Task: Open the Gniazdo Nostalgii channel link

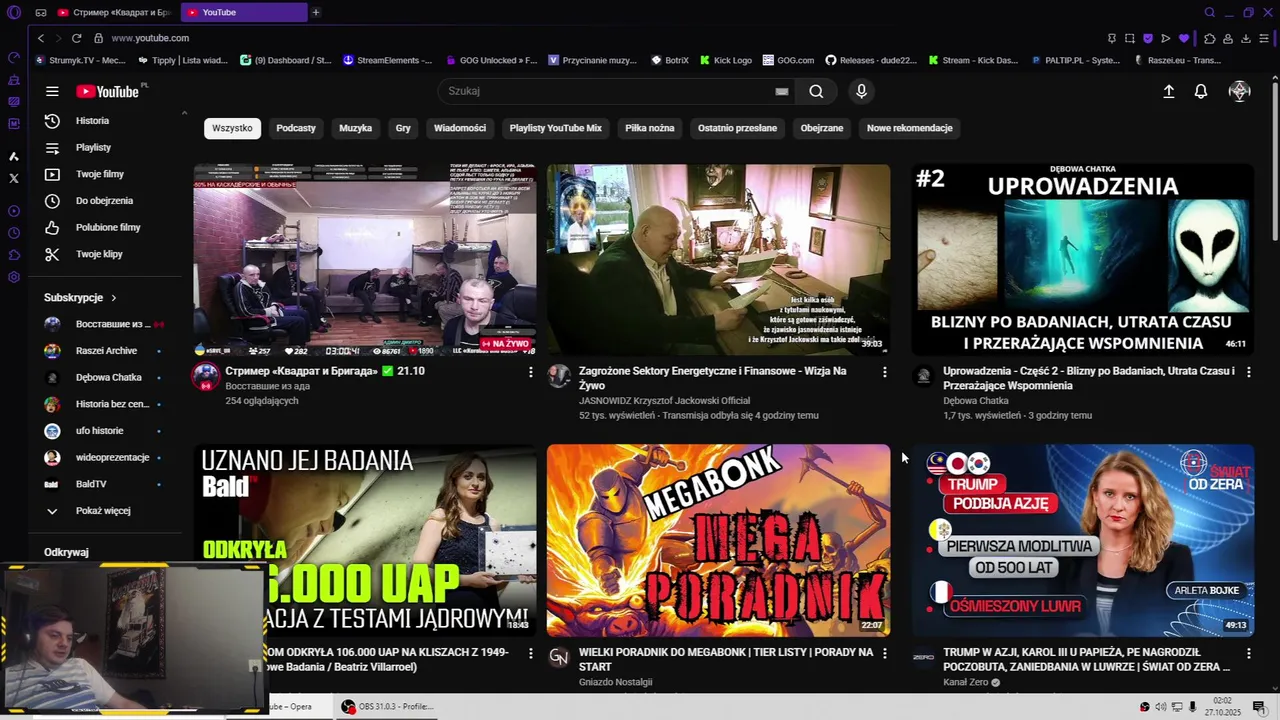Action: click(615, 682)
